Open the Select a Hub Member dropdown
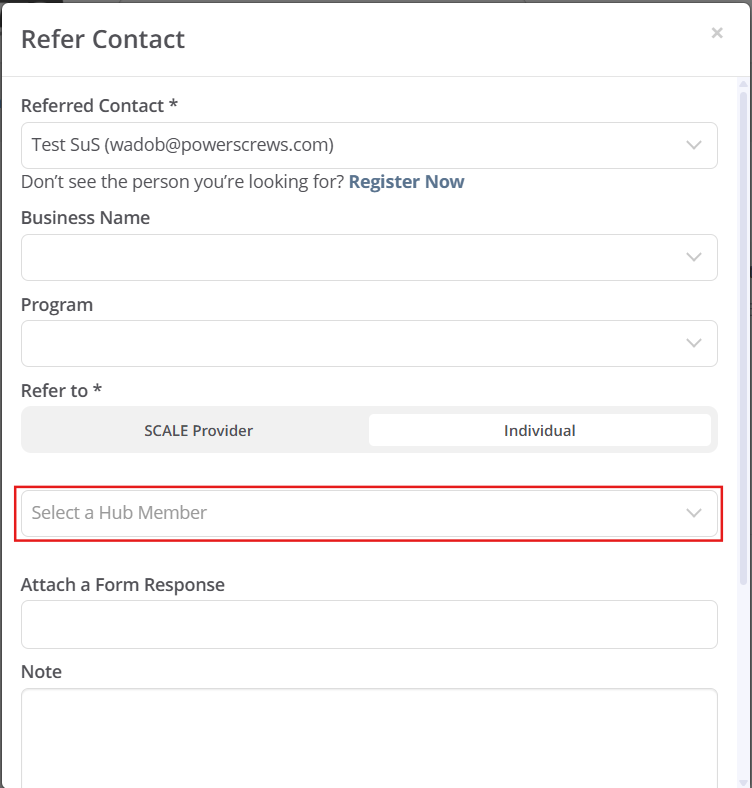 tap(369, 513)
